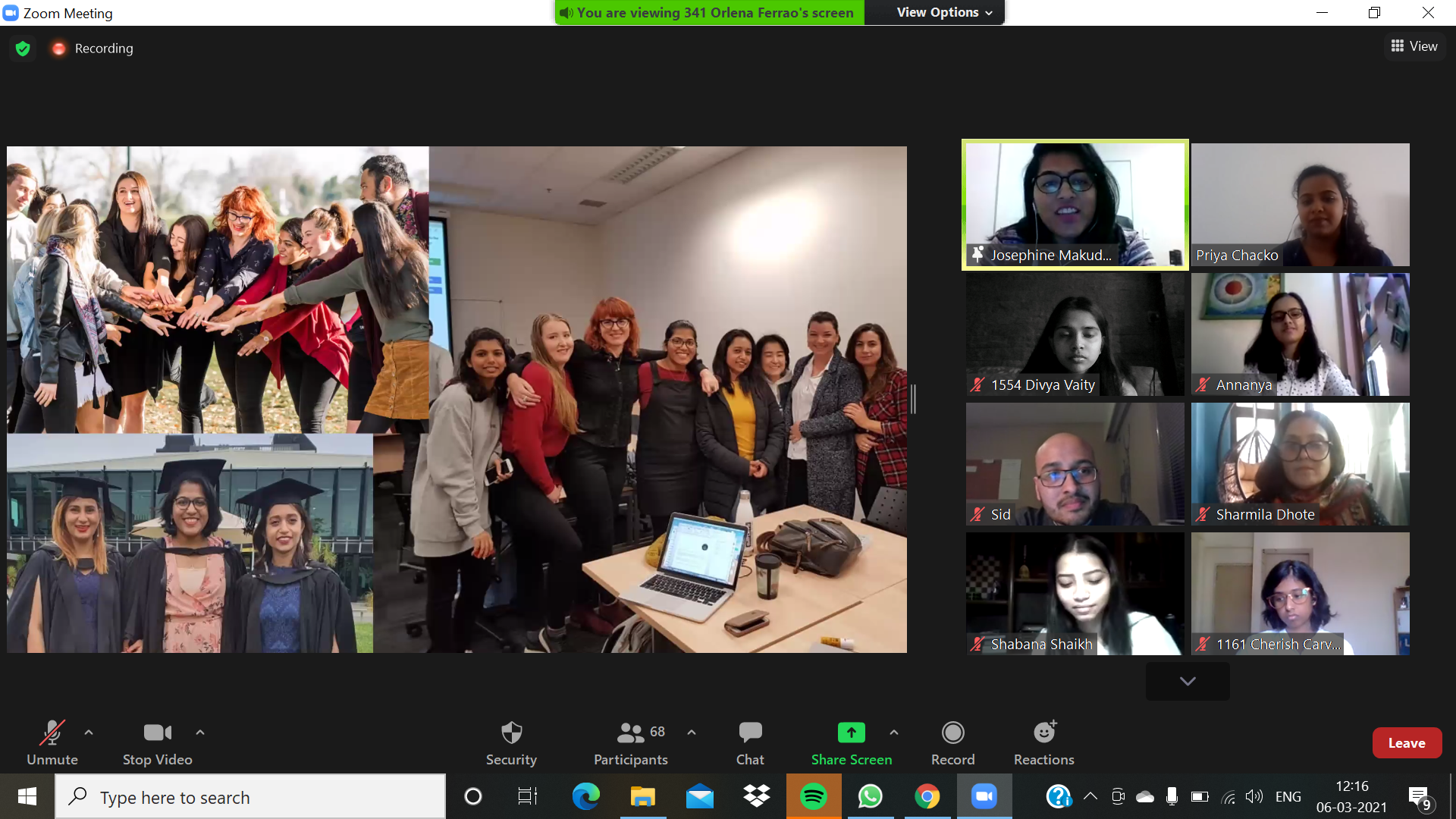Screen dimensions: 1456x819
Task: Launch Microsoft Edge from the taskbar
Action: 585,796
